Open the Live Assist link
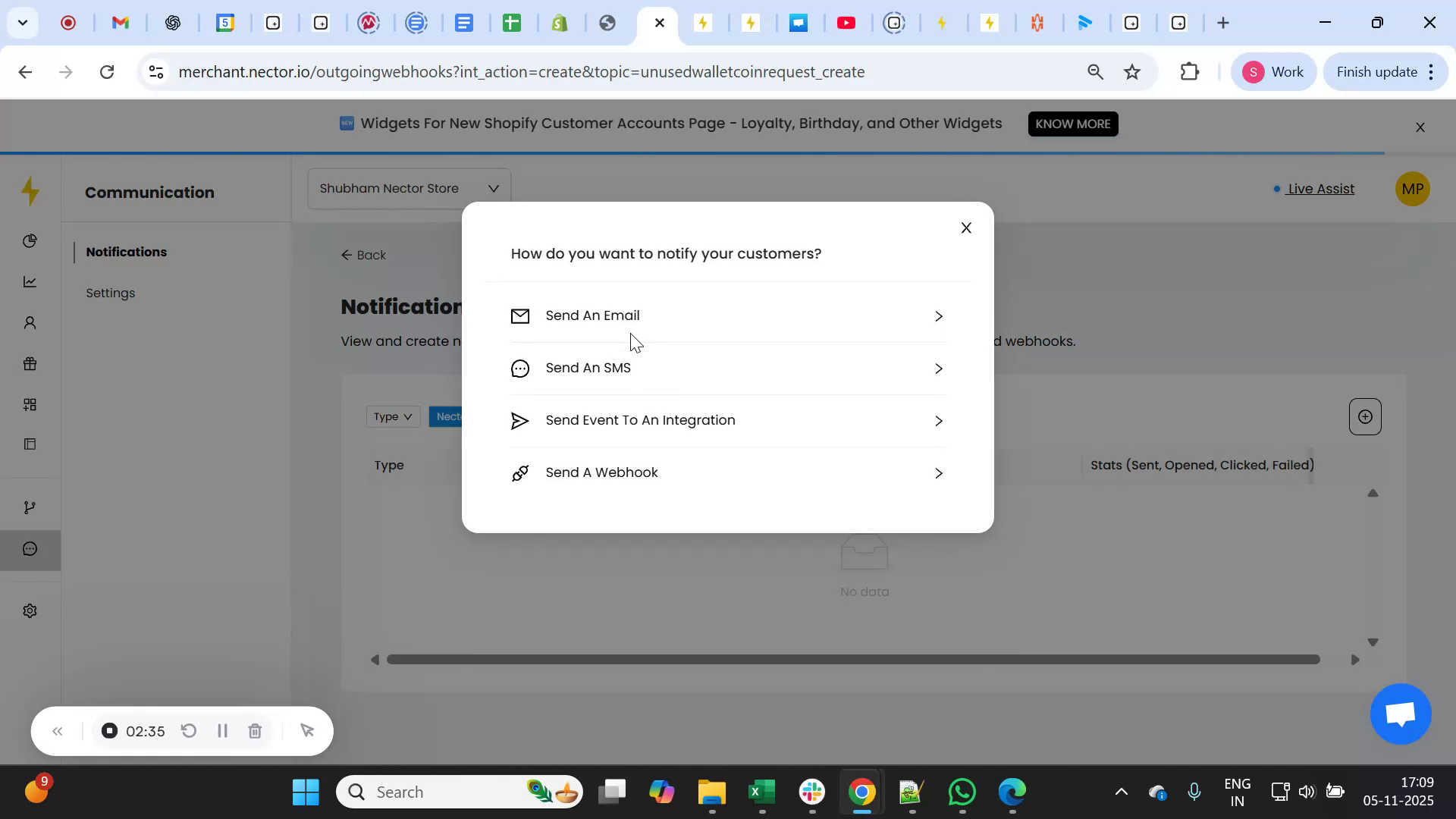1456x819 pixels. coord(1321,189)
